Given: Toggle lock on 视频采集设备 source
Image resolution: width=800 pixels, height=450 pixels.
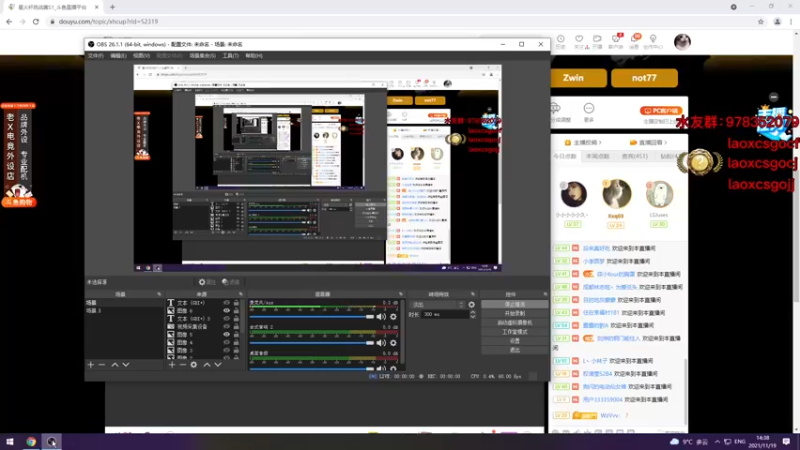Looking at the screenshot, I should [x=236, y=327].
